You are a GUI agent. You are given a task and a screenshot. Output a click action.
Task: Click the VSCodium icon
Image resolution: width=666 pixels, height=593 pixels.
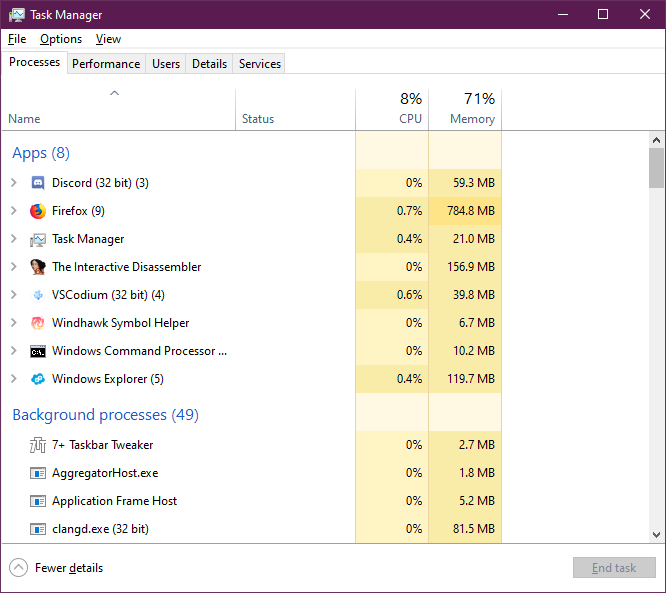[38, 295]
